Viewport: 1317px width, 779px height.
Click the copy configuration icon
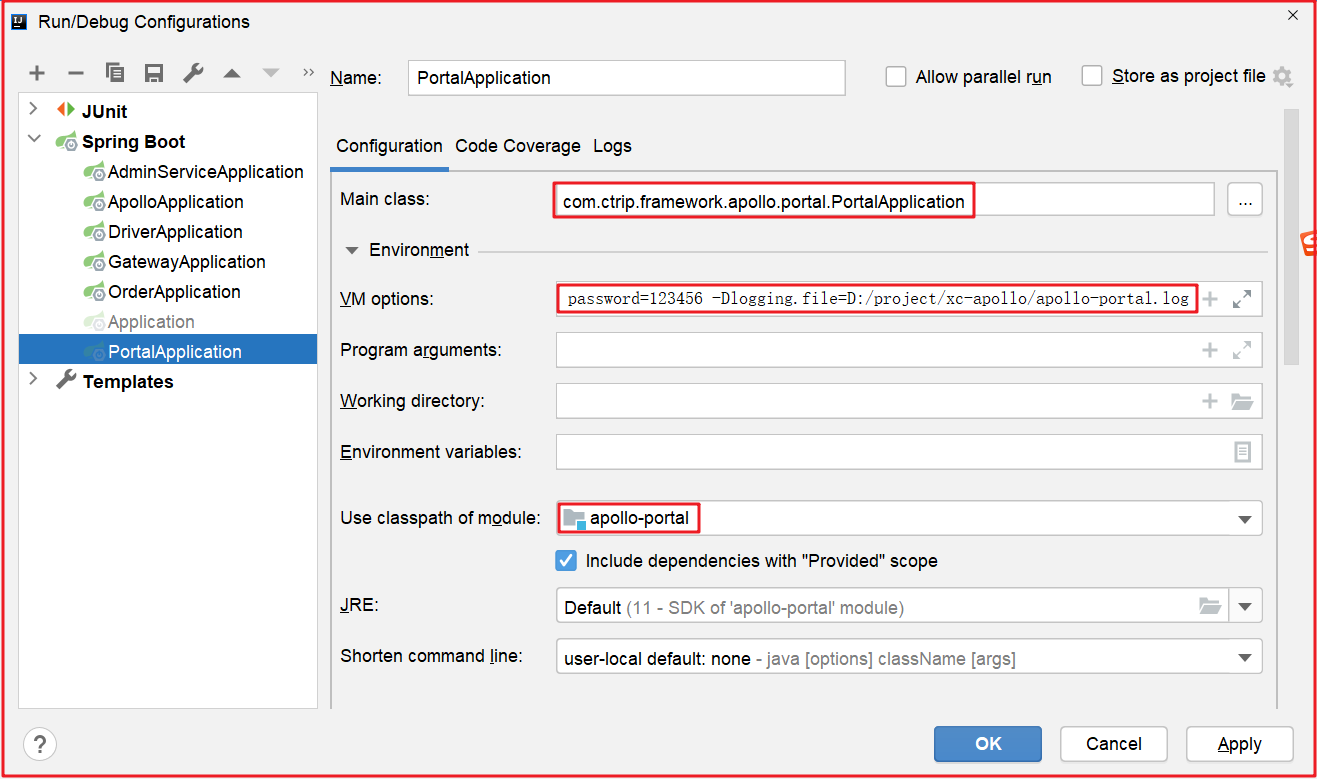click(x=115, y=73)
